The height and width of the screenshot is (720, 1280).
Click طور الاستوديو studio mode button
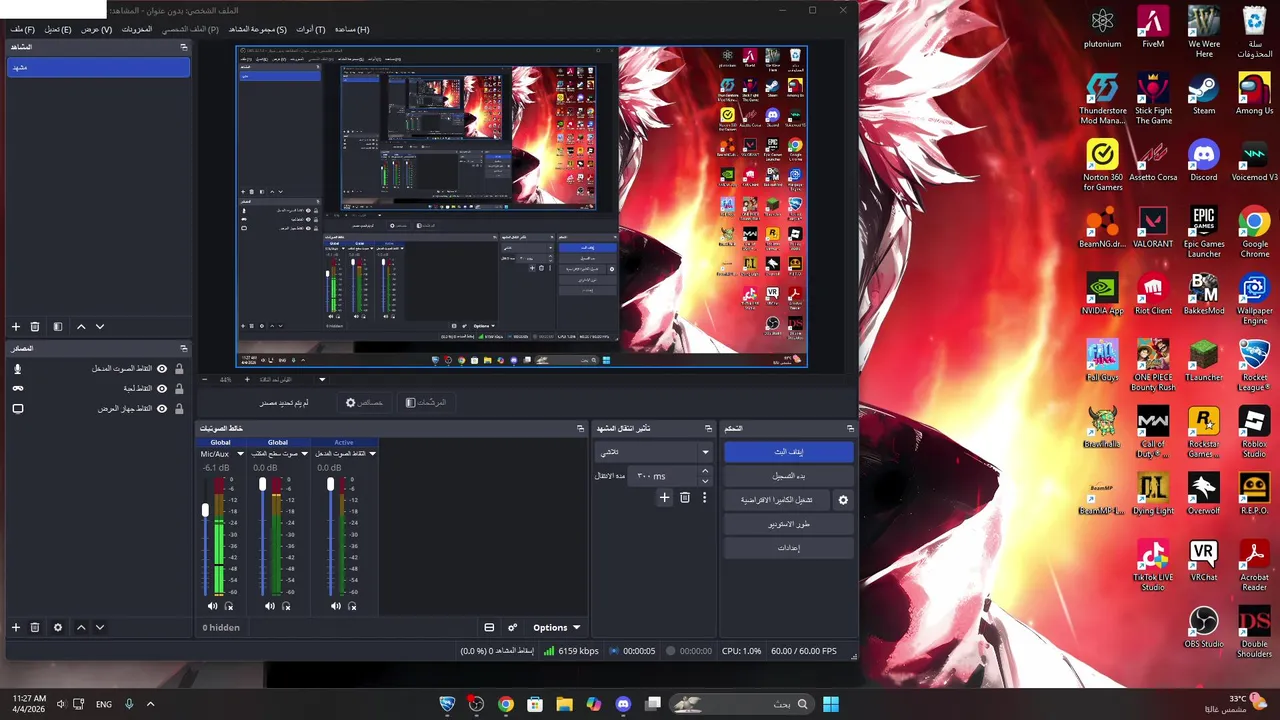[789, 524]
